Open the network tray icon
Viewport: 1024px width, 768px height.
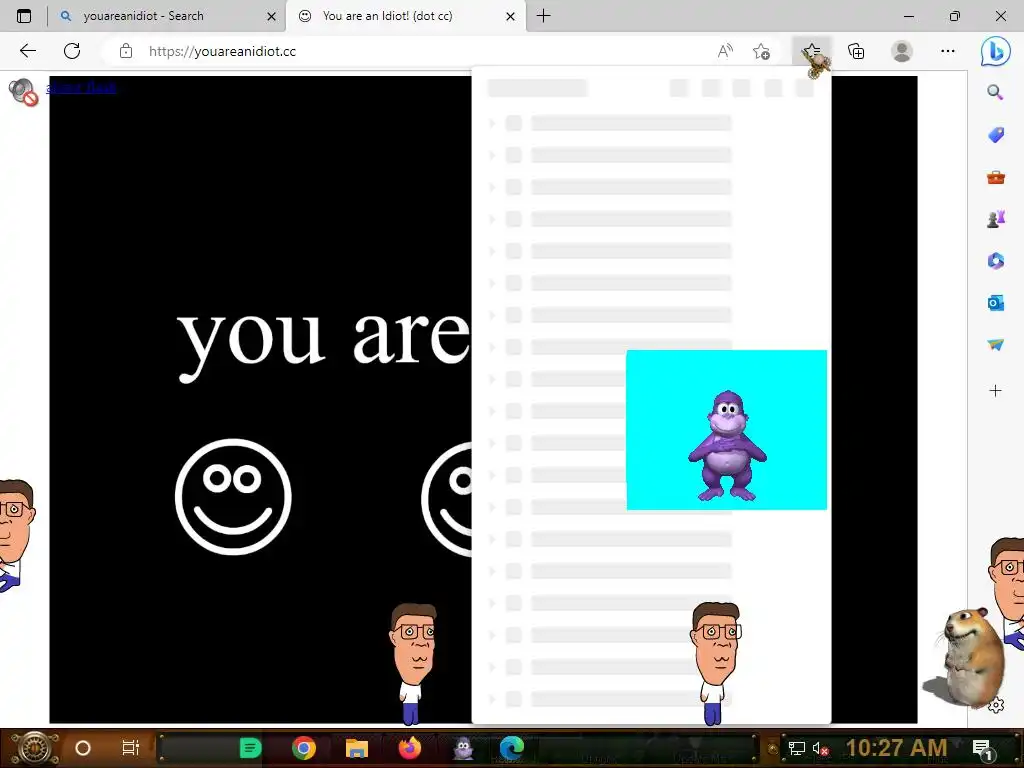[x=797, y=748]
